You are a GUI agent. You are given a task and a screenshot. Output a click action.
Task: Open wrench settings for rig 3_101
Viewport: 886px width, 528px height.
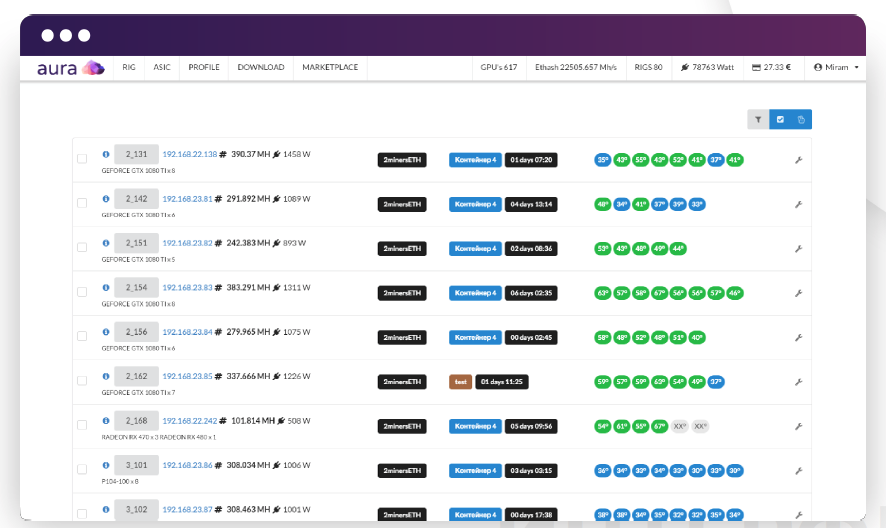coord(798,470)
